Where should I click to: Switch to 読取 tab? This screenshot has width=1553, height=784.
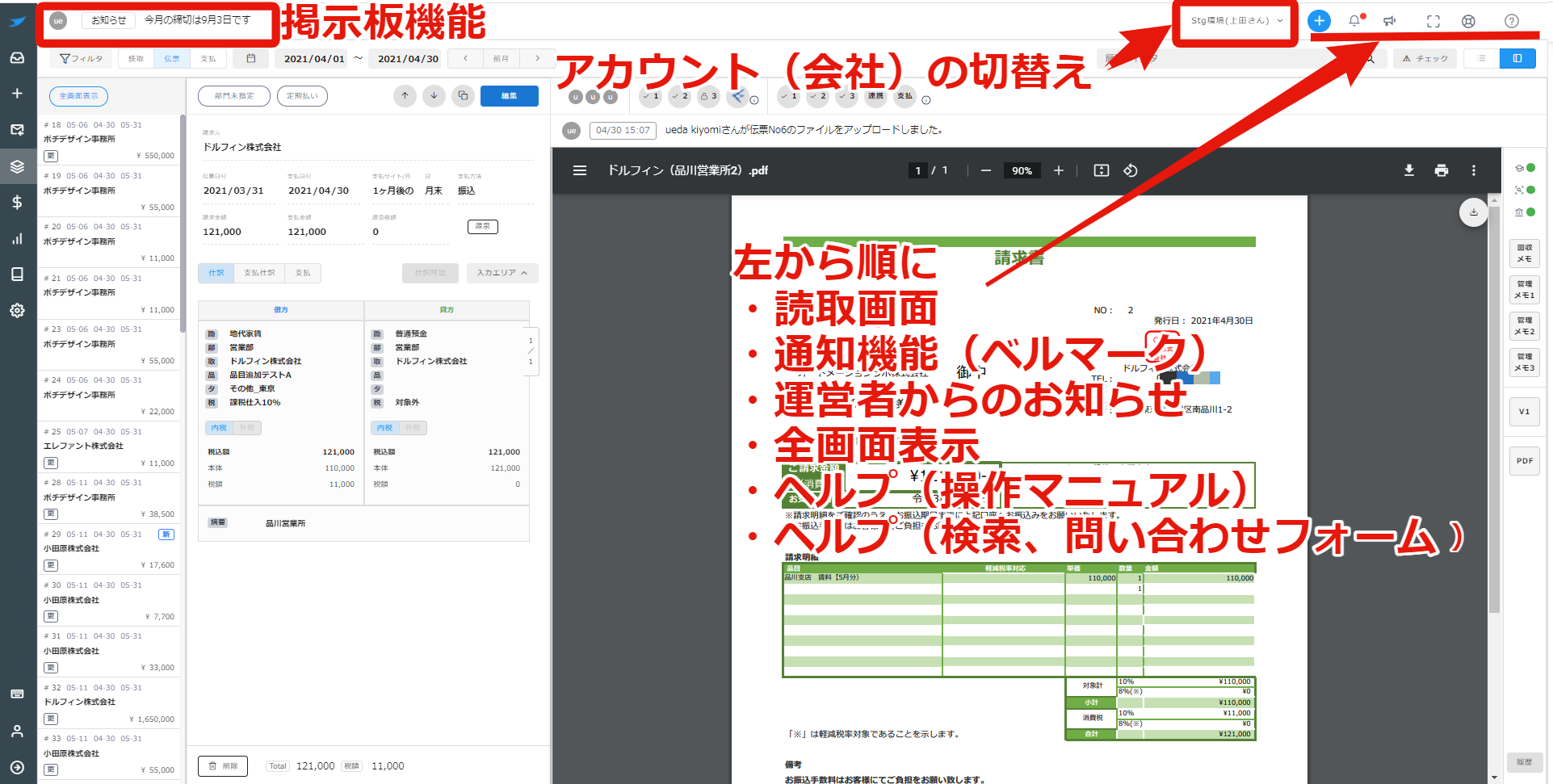[136, 58]
